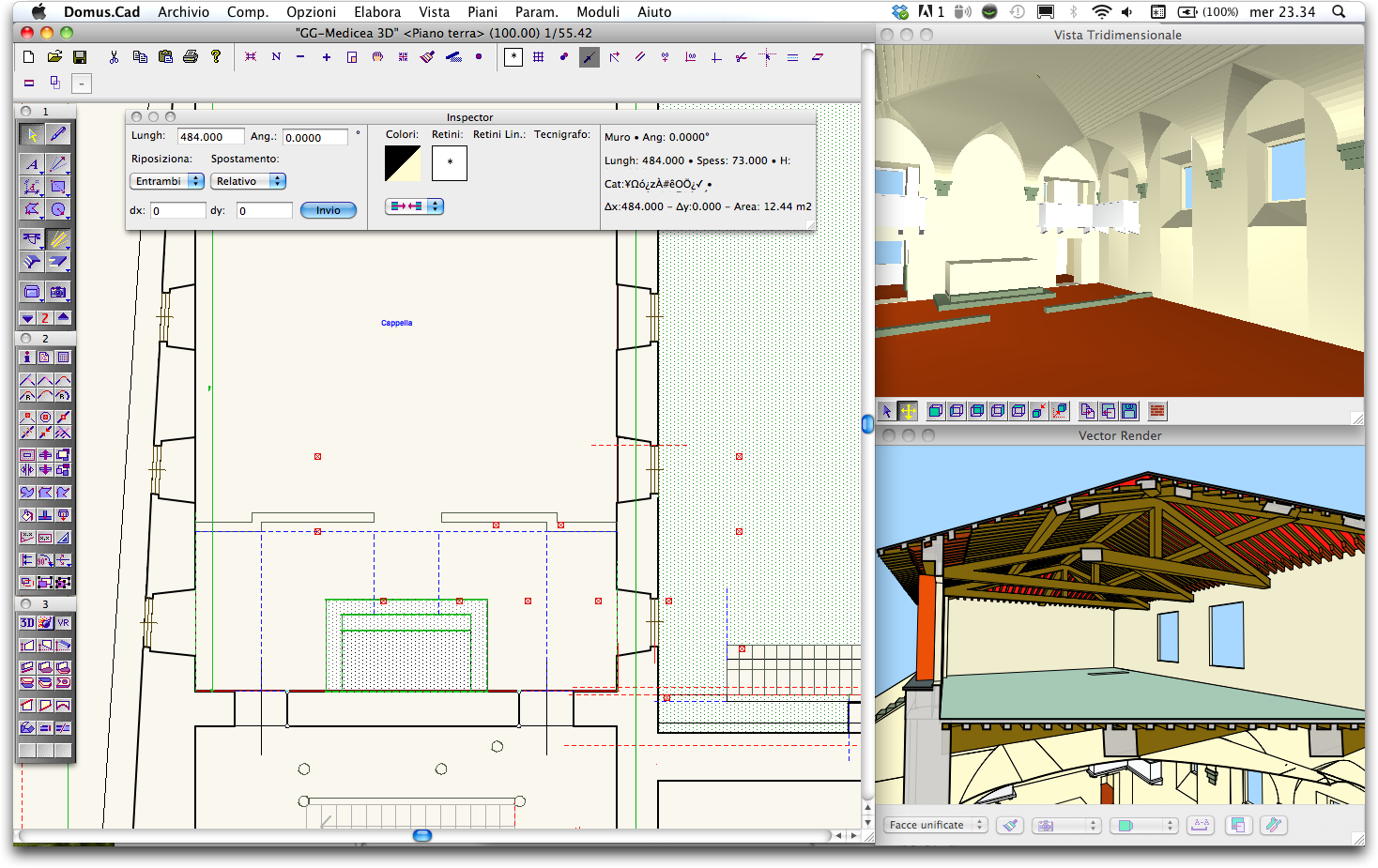
Task: Open the Opzioni menu
Action: (x=311, y=12)
